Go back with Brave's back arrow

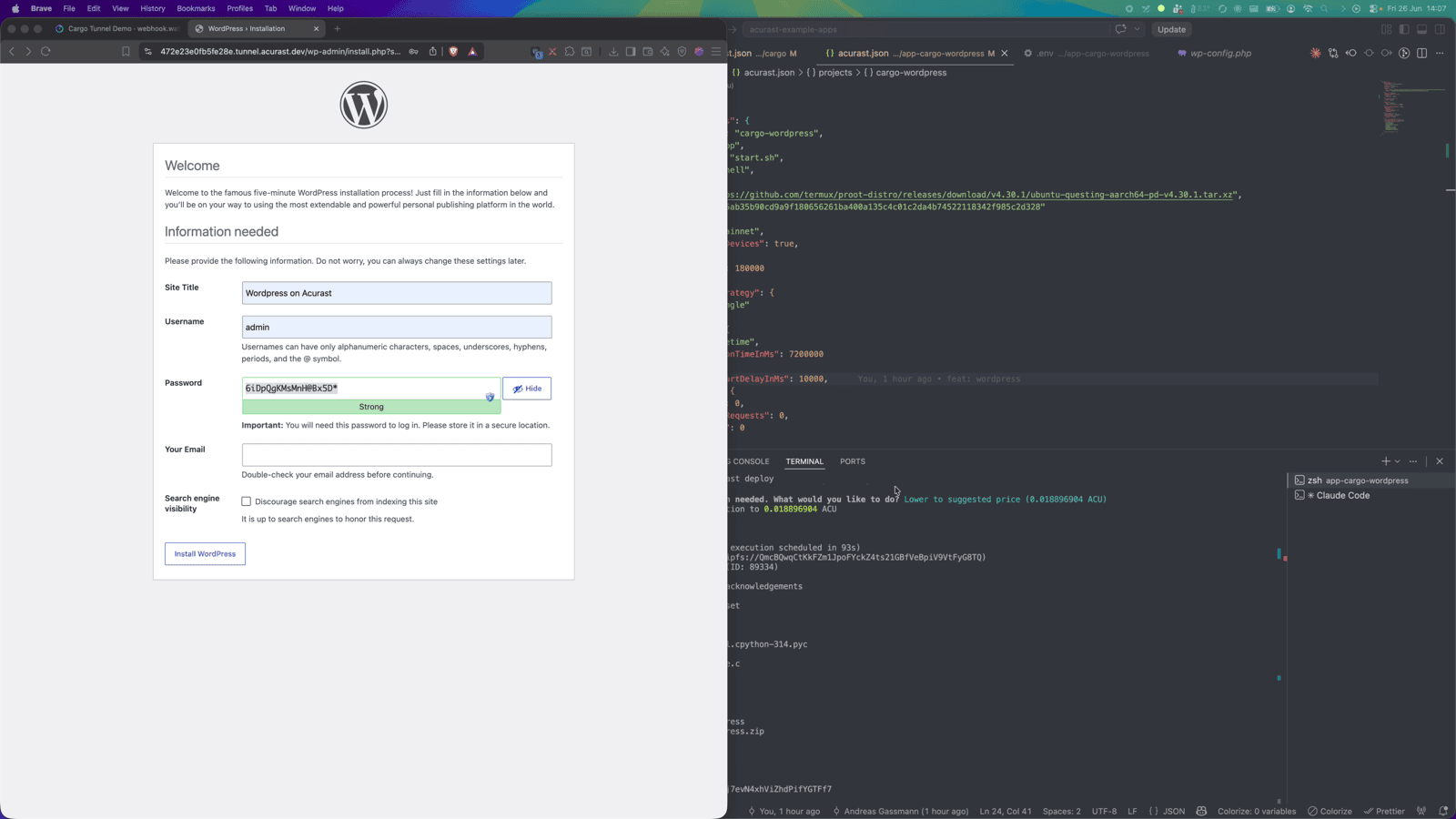click(x=12, y=52)
